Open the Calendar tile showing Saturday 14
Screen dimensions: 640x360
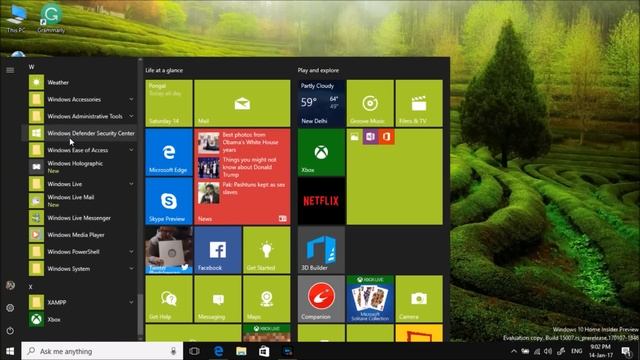169,103
